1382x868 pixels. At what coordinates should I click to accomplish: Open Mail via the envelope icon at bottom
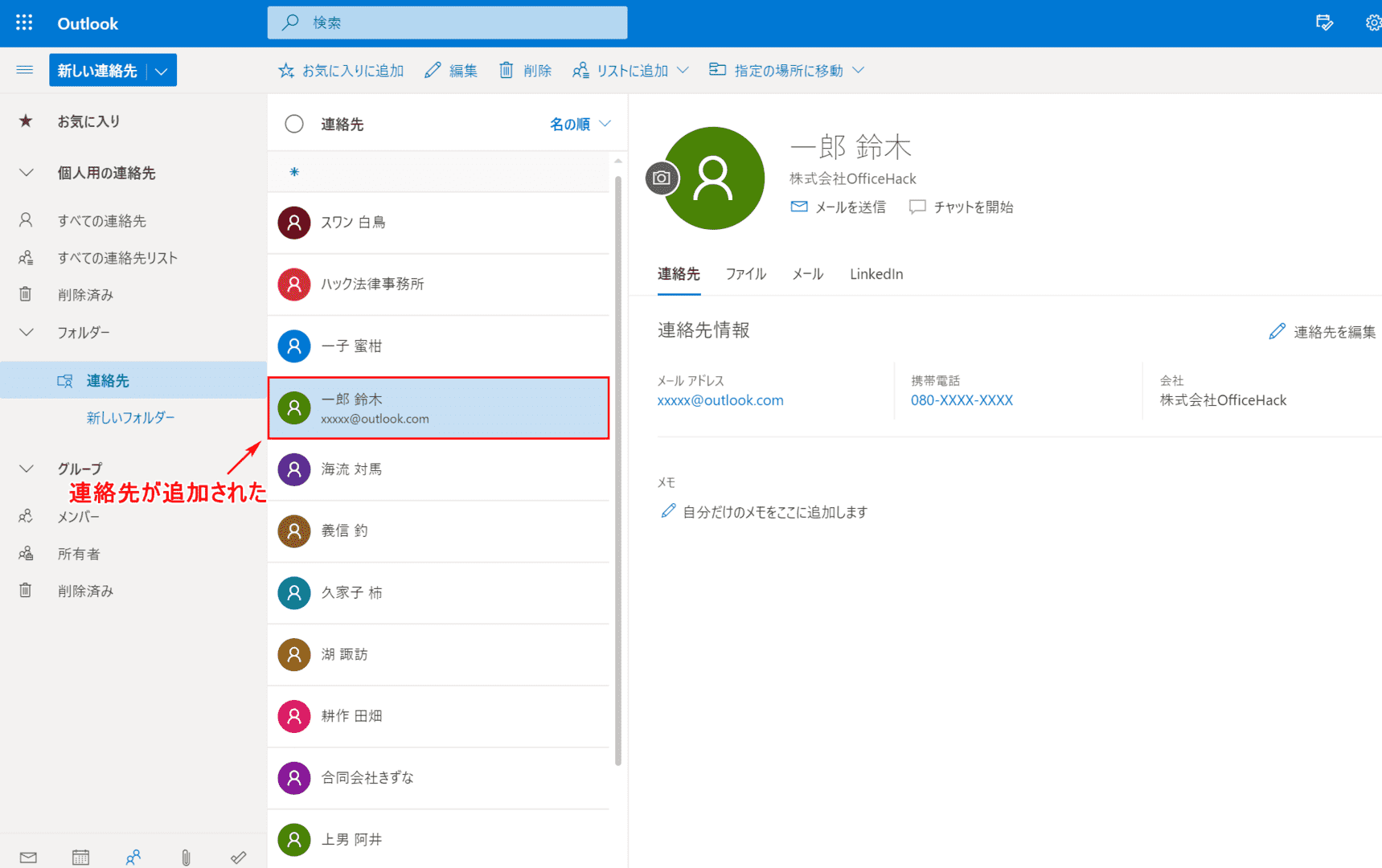pos(28,858)
